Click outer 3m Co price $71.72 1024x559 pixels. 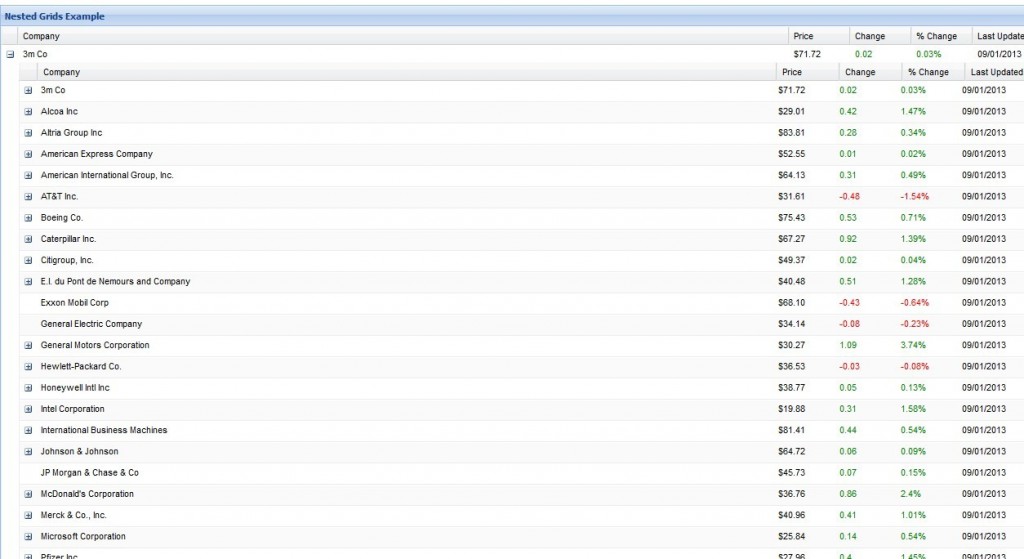point(807,54)
